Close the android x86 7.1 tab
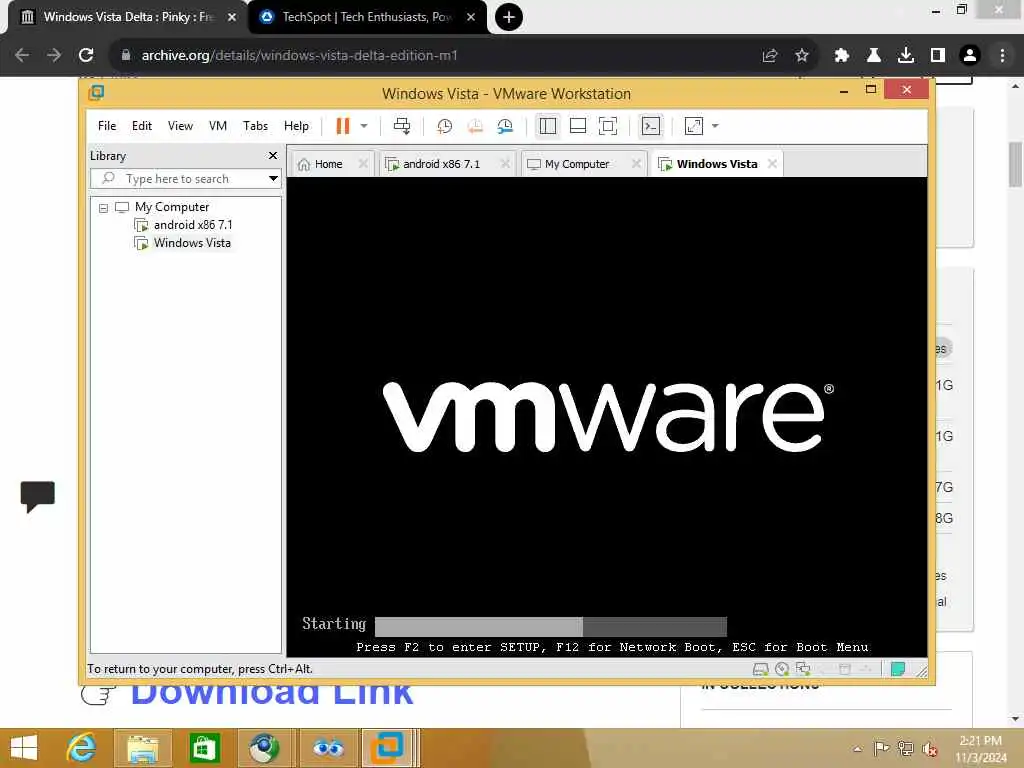Image resolution: width=1024 pixels, height=768 pixels. 505,164
